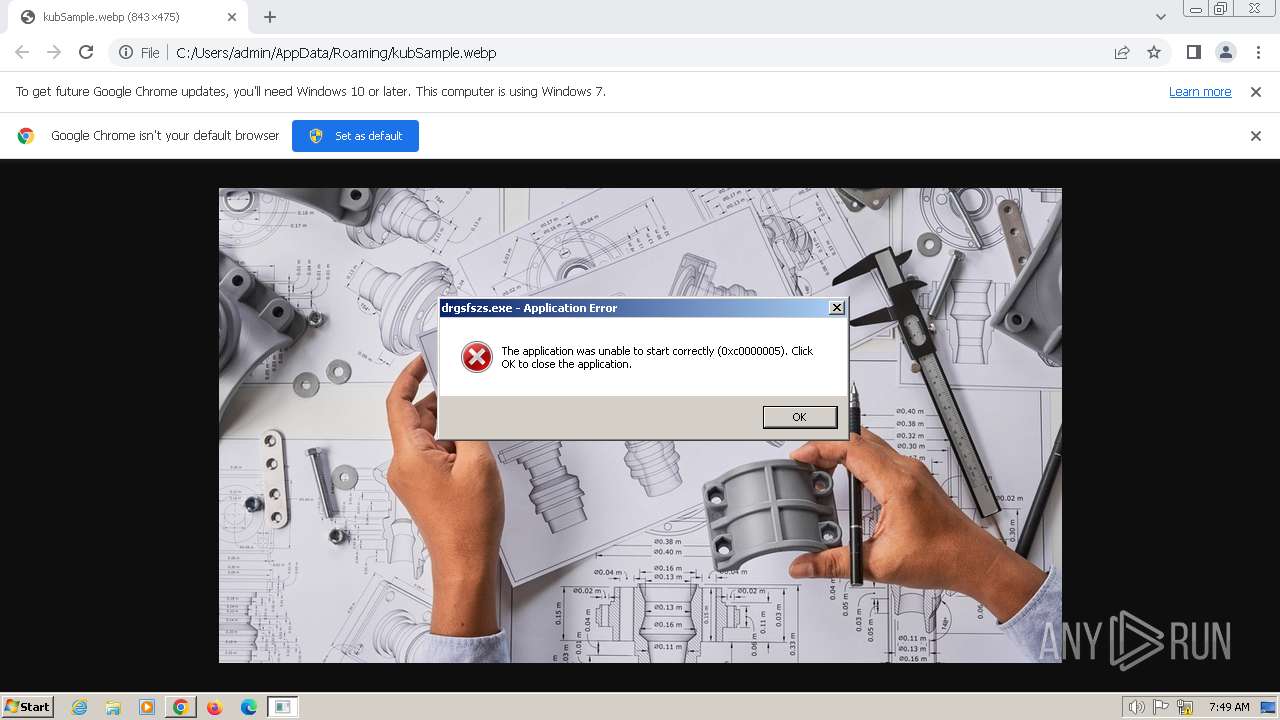Dismiss the default browser infobar

tap(1256, 136)
